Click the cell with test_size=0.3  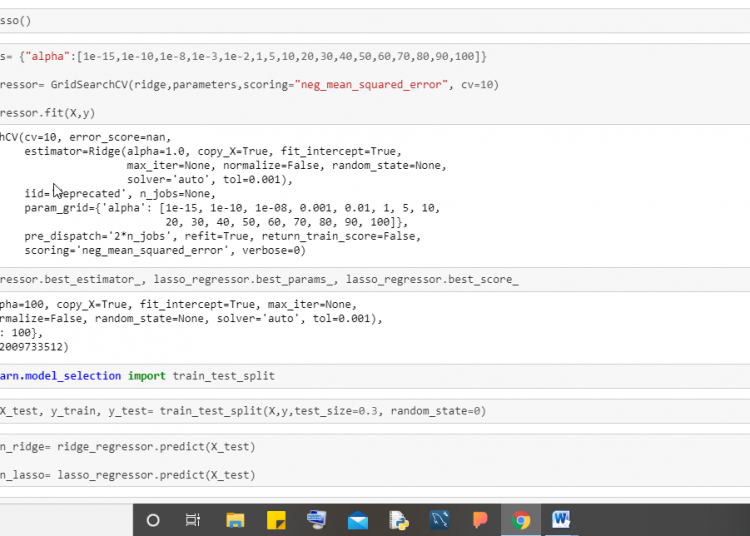[x=240, y=411]
